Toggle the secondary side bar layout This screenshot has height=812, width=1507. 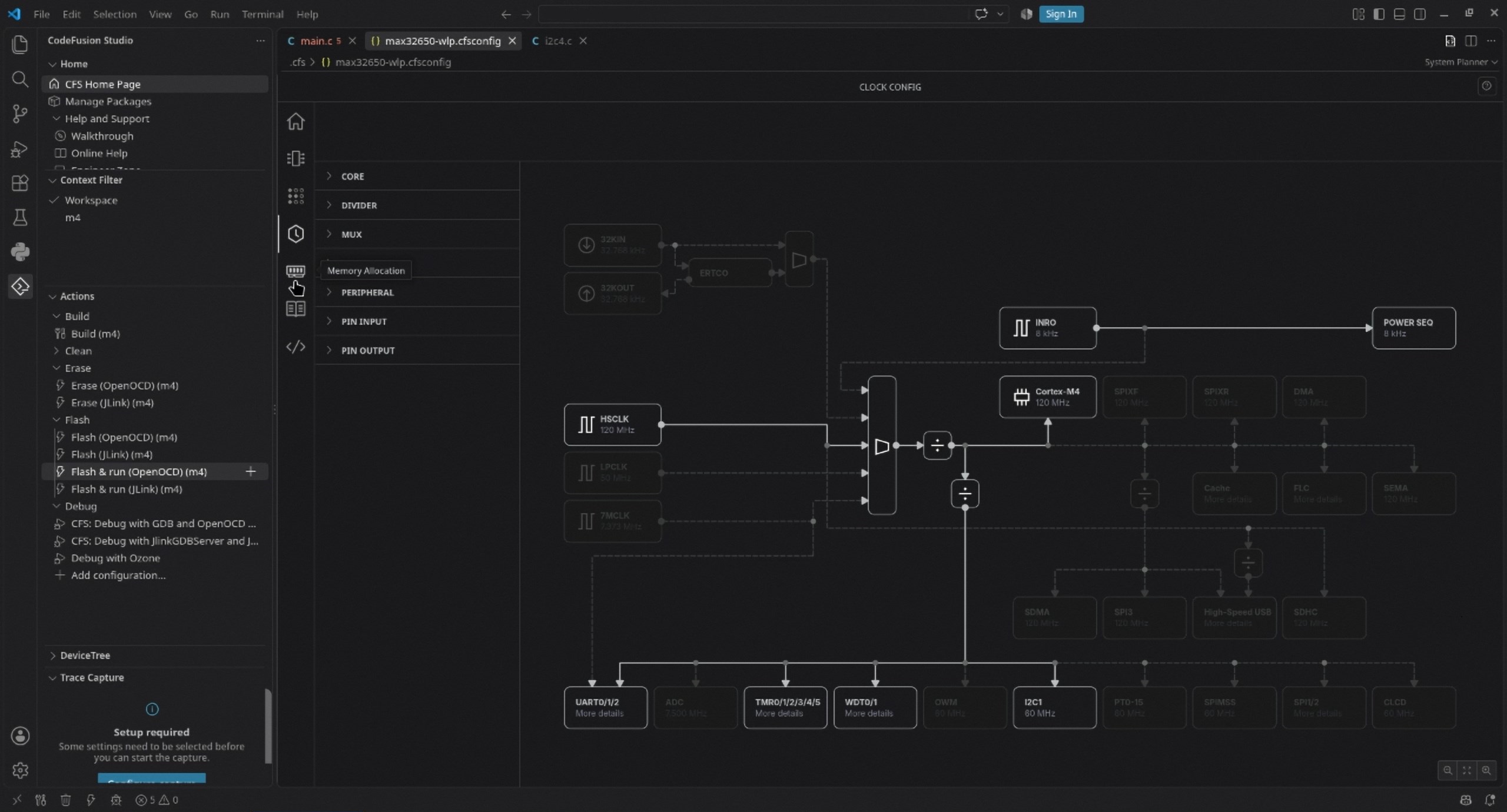click(1419, 14)
